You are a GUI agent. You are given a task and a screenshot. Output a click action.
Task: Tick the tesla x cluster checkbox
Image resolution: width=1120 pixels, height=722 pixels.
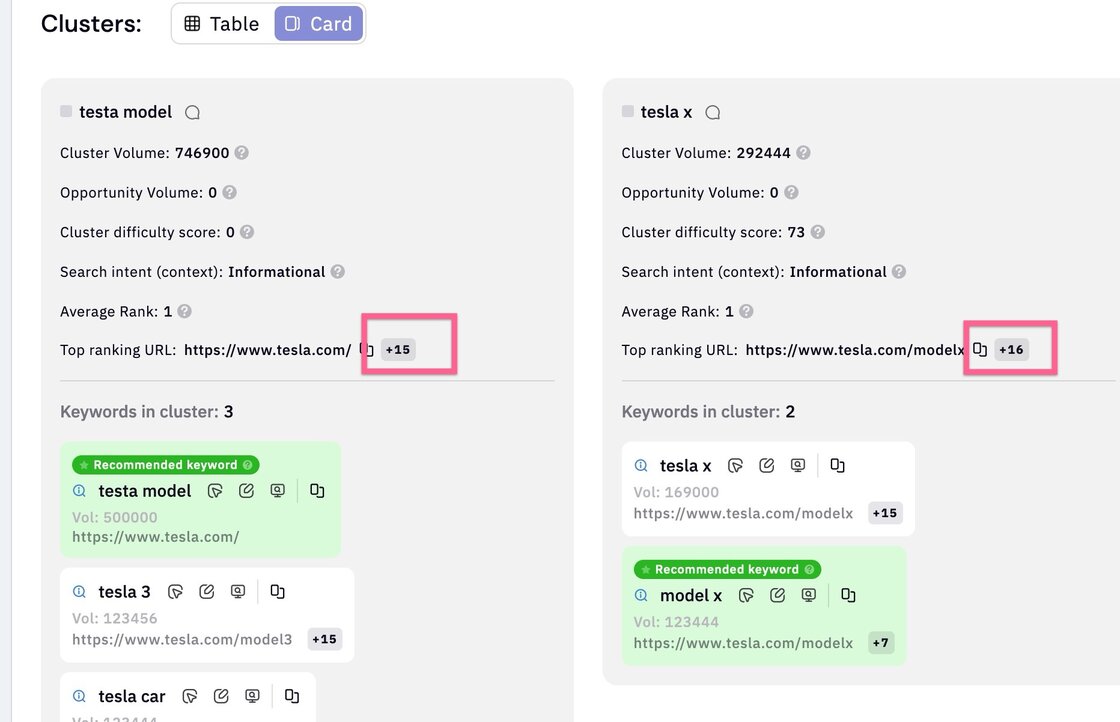(628, 111)
